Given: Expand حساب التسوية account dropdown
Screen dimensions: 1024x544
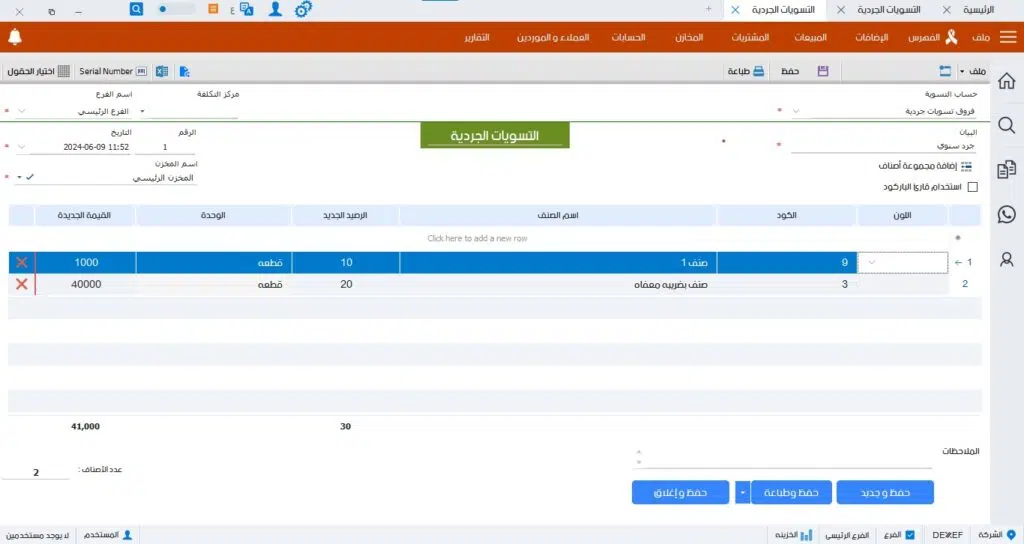Looking at the screenshot, I should (795, 112).
